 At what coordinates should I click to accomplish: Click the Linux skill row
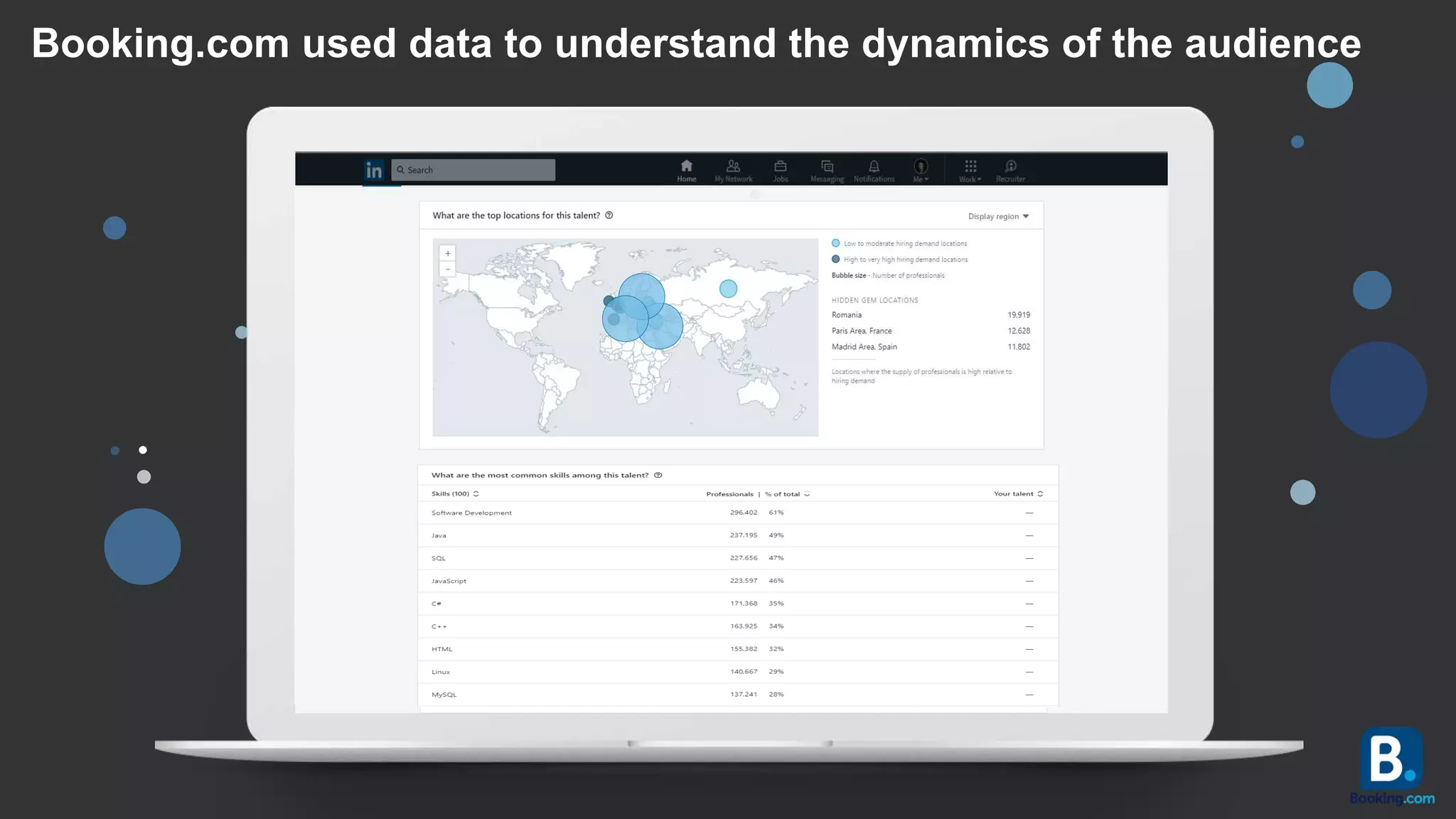click(738, 672)
